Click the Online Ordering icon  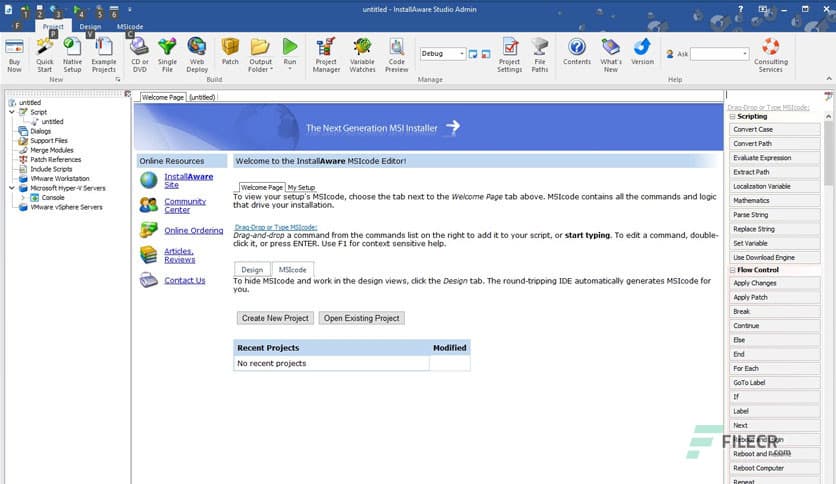(149, 230)
